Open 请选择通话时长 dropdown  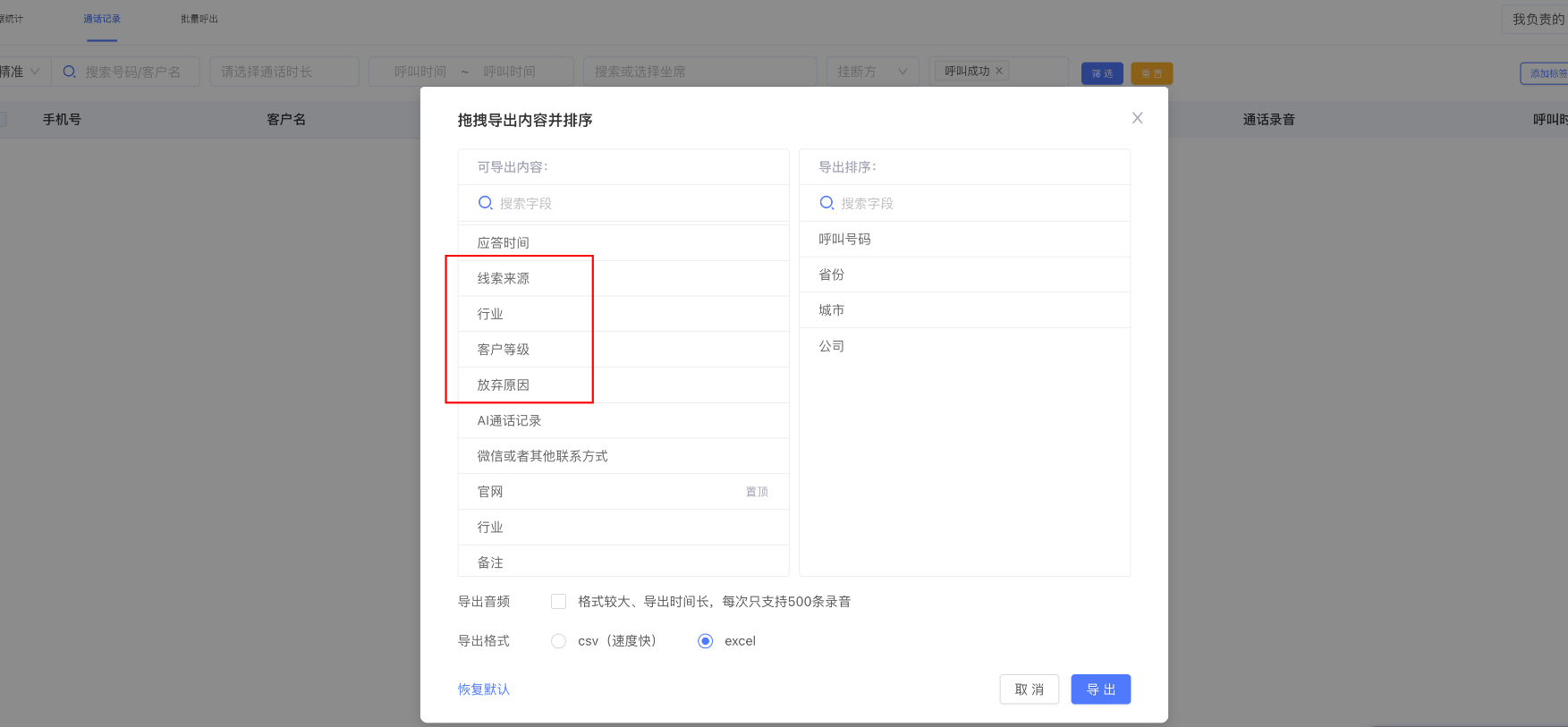(x=284, y=72)
